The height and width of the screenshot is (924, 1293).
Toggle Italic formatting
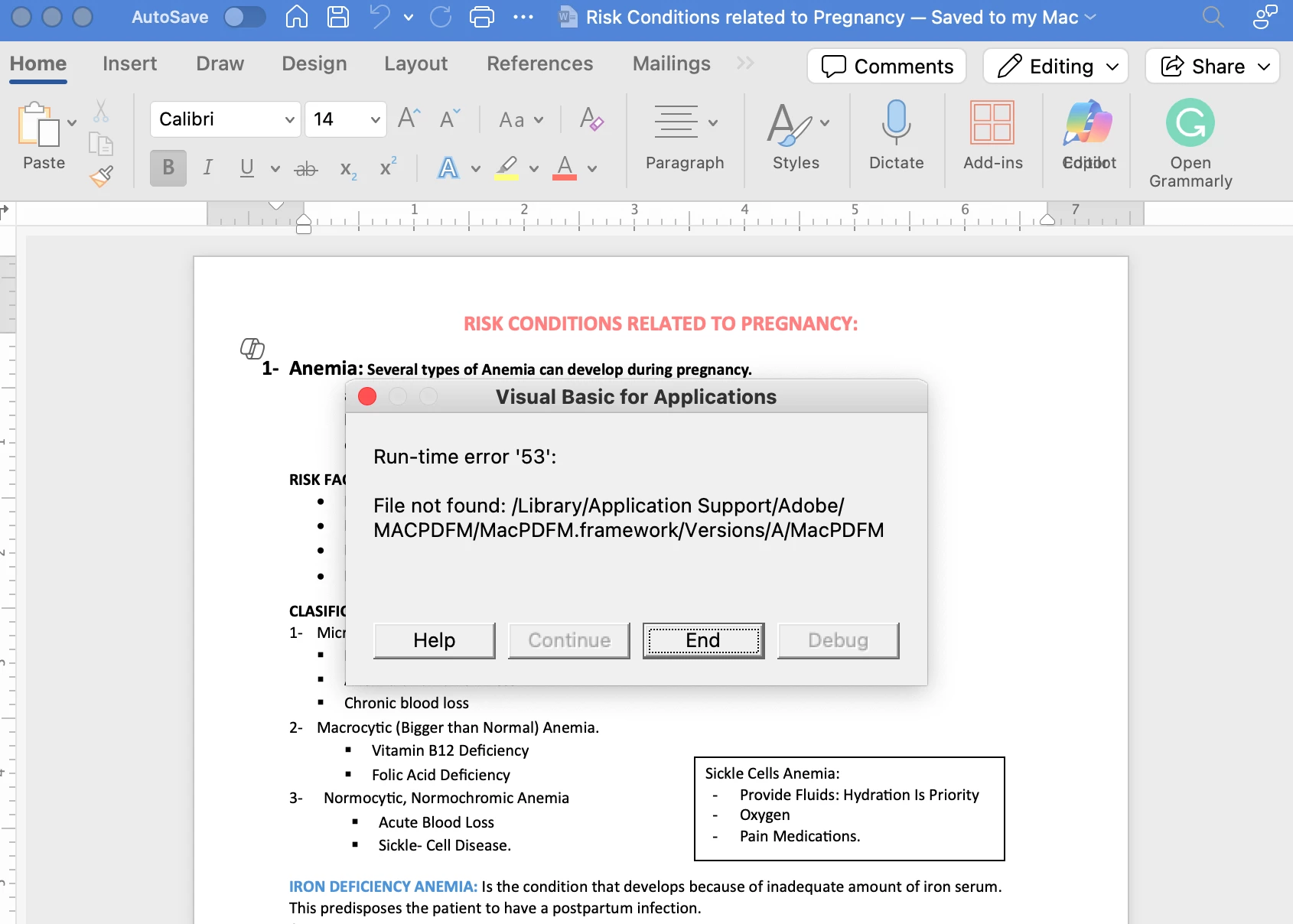[207, 168]
